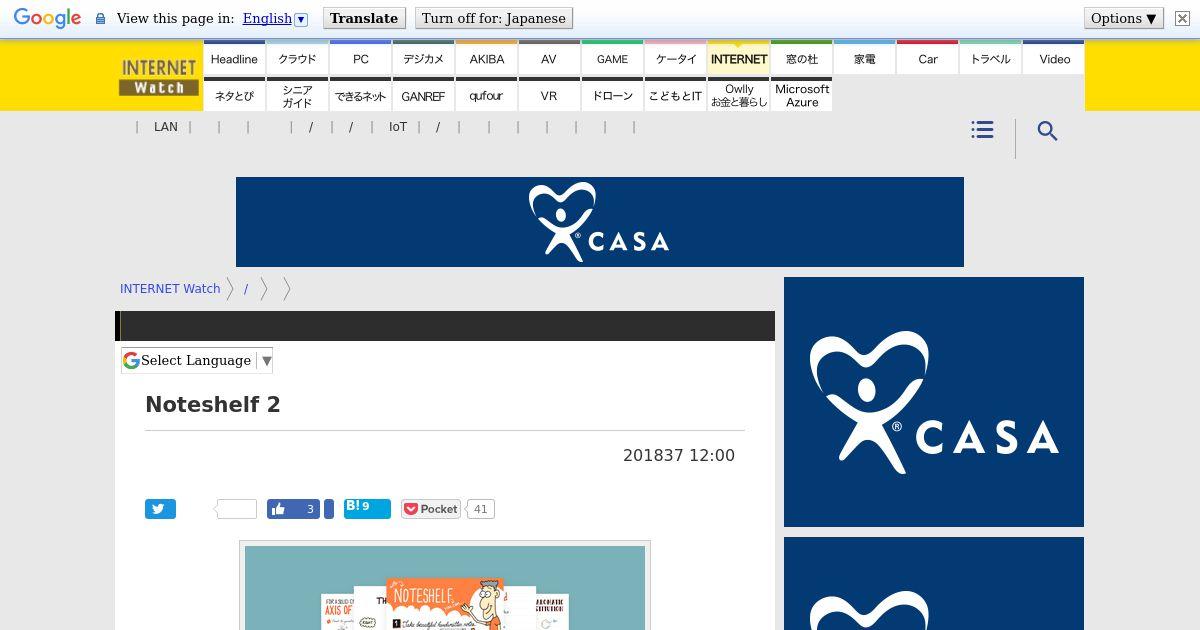This screenshot has height=630, width=1200.
Task: Open the シニアガイド link
Action: pos(297,95)
